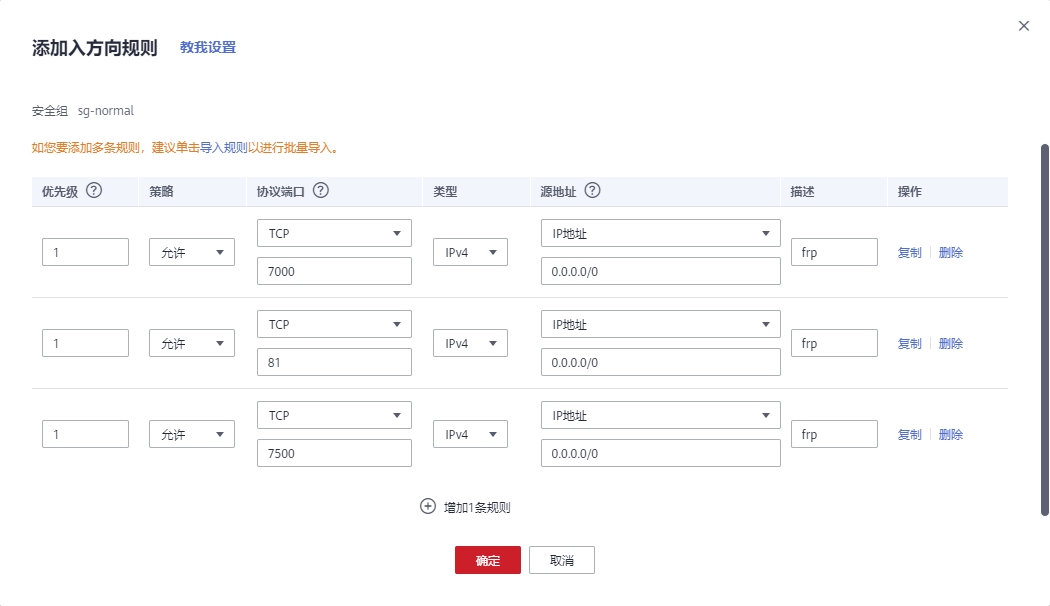
Task: Close the add inbound rule dialog
Action: point(1023,26)
